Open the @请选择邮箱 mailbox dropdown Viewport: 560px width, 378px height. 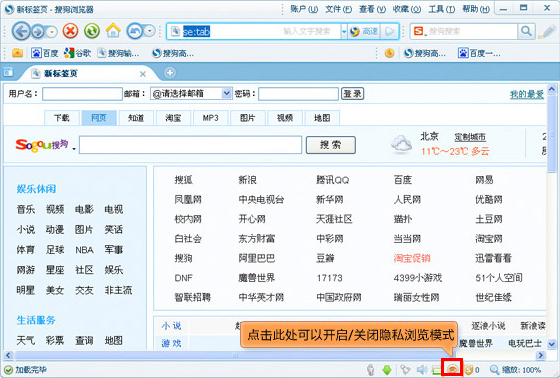click(191, 94)
